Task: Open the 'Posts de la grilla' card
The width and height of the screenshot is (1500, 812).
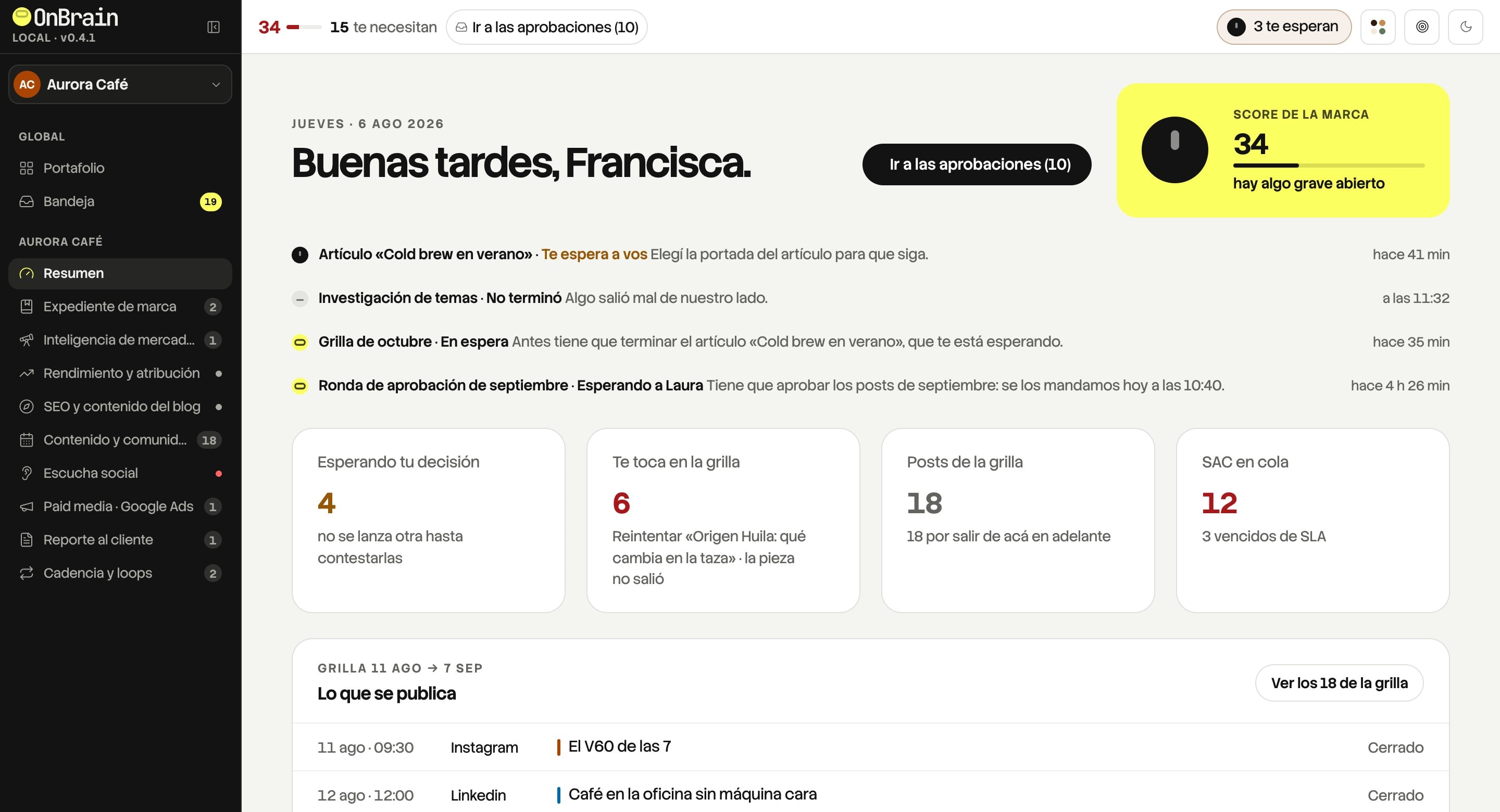Action: coord(1018,521)
